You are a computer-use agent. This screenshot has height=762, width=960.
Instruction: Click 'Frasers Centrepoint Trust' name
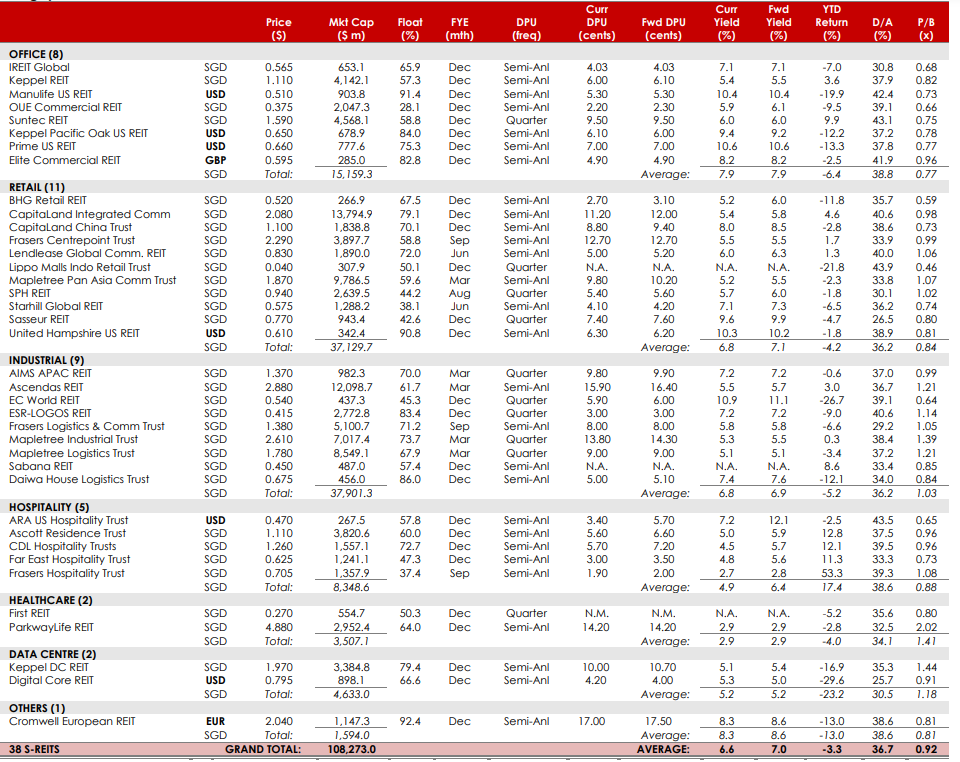coord(72,240)
